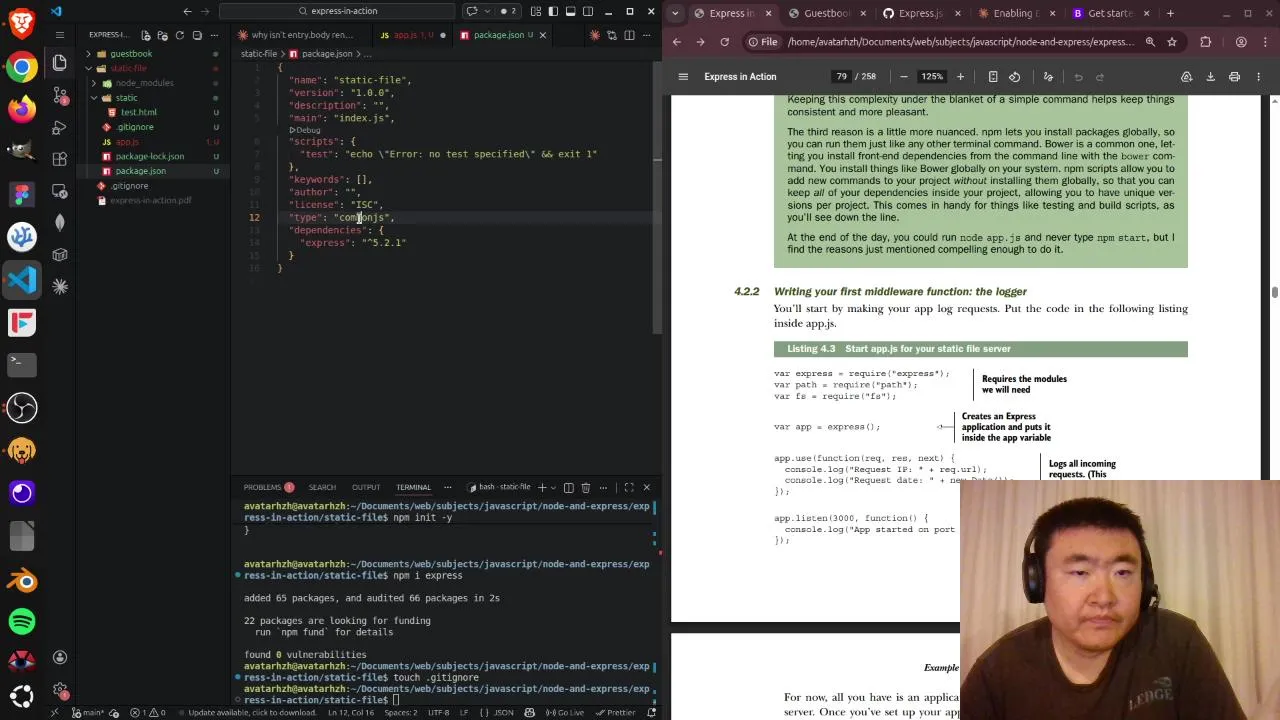Open the PROBLEMS panel tab
The height and width of the screenshot is (720, 1280).
(x=268, y=487)
